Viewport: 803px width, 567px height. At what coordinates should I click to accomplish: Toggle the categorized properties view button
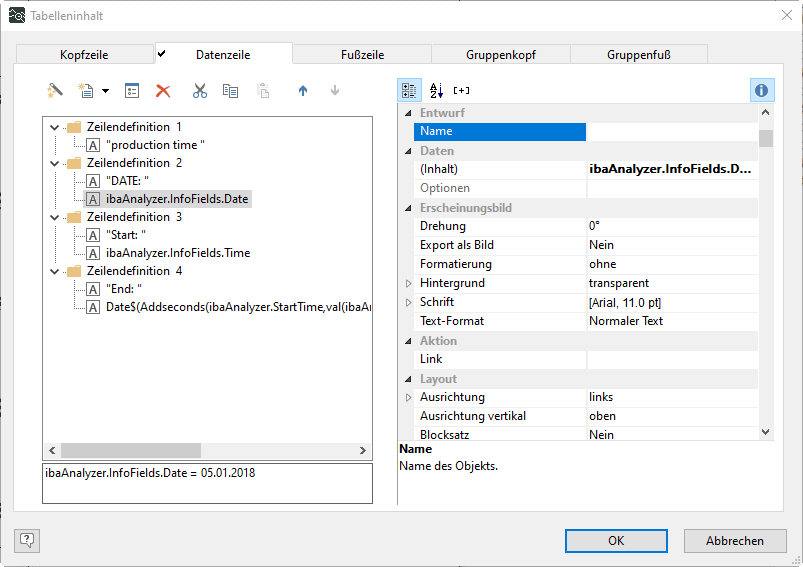(x=409, y=90)
